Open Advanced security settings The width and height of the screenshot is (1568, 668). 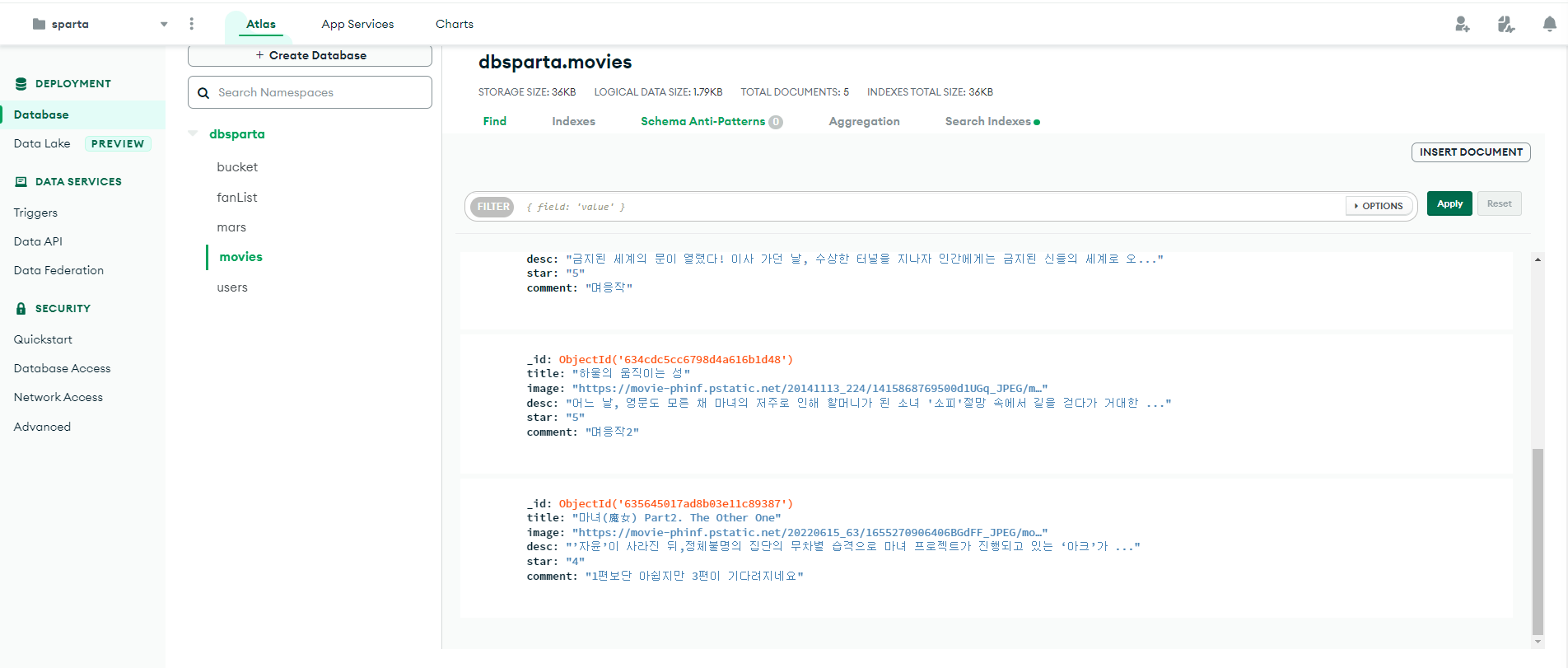[42, 427]
